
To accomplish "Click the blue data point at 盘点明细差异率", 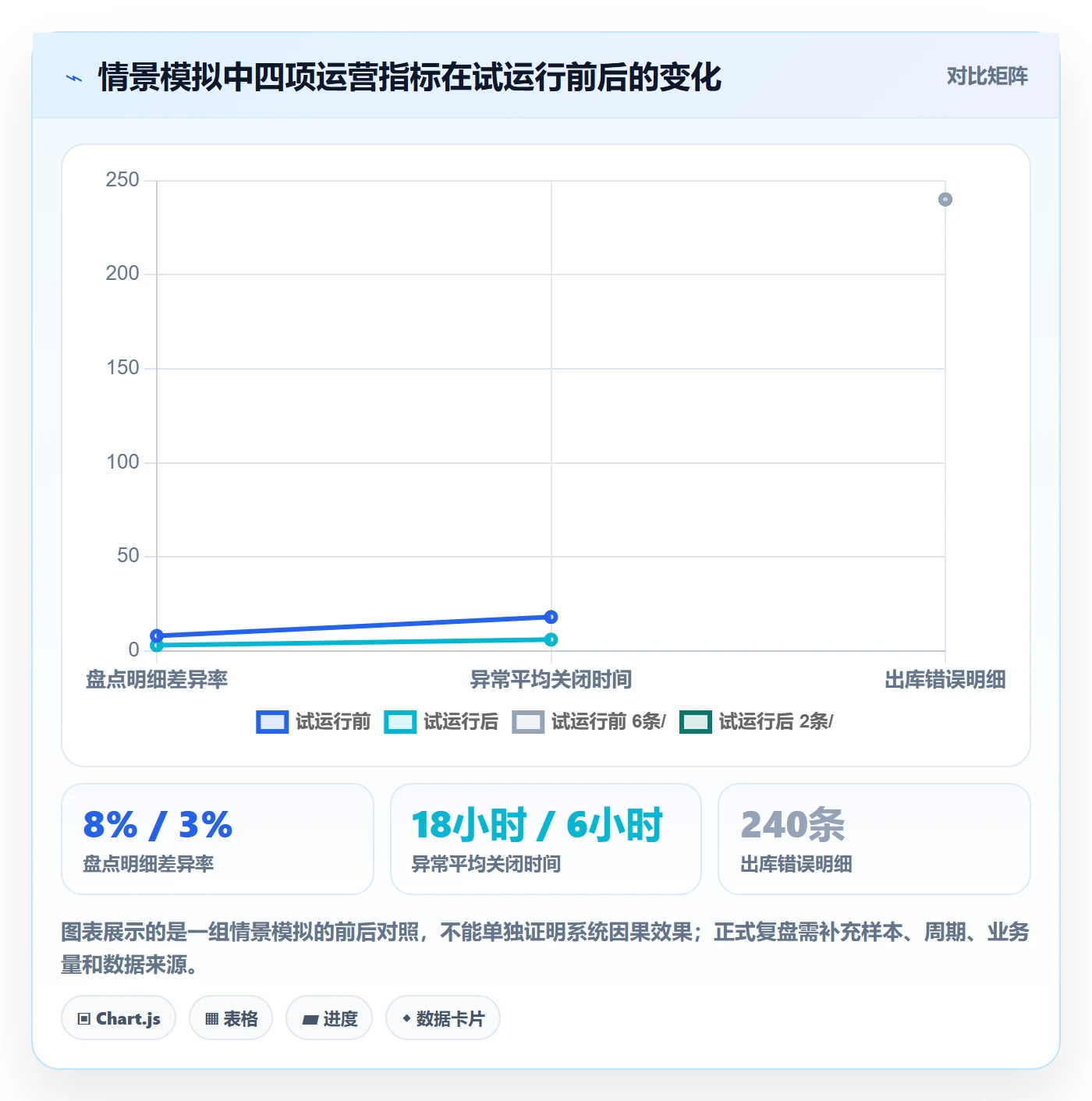I will pos(157,635).
